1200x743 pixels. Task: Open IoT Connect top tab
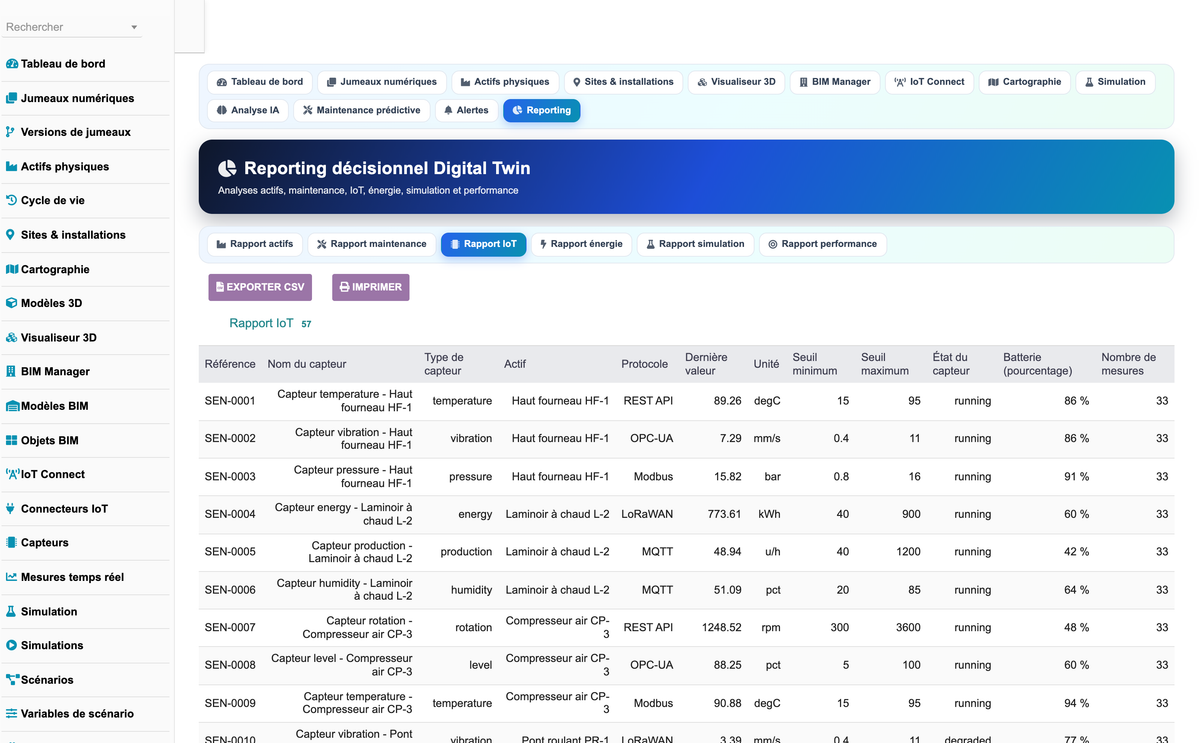(930, 82)
